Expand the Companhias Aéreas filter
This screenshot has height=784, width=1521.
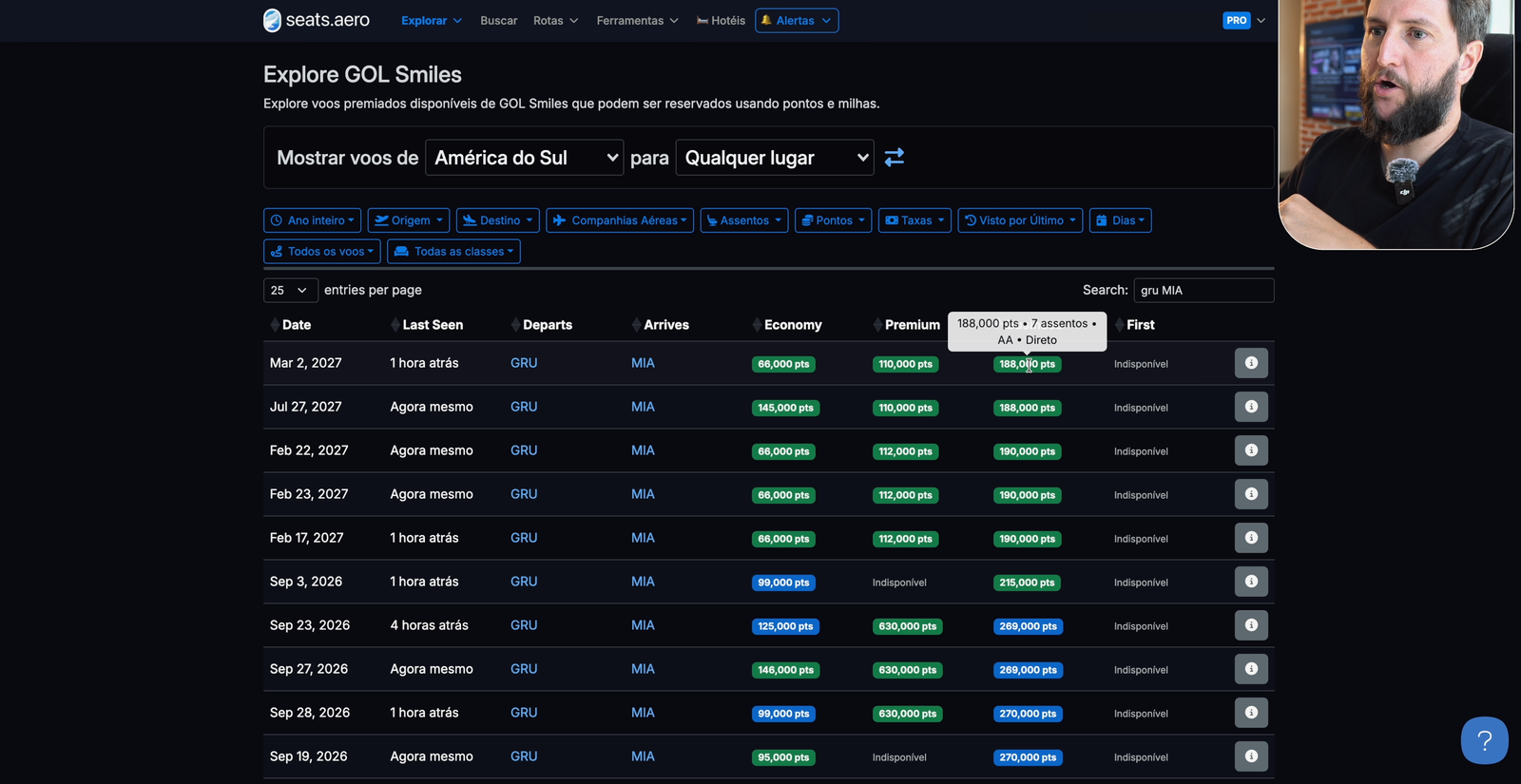[x=620, y=220]
